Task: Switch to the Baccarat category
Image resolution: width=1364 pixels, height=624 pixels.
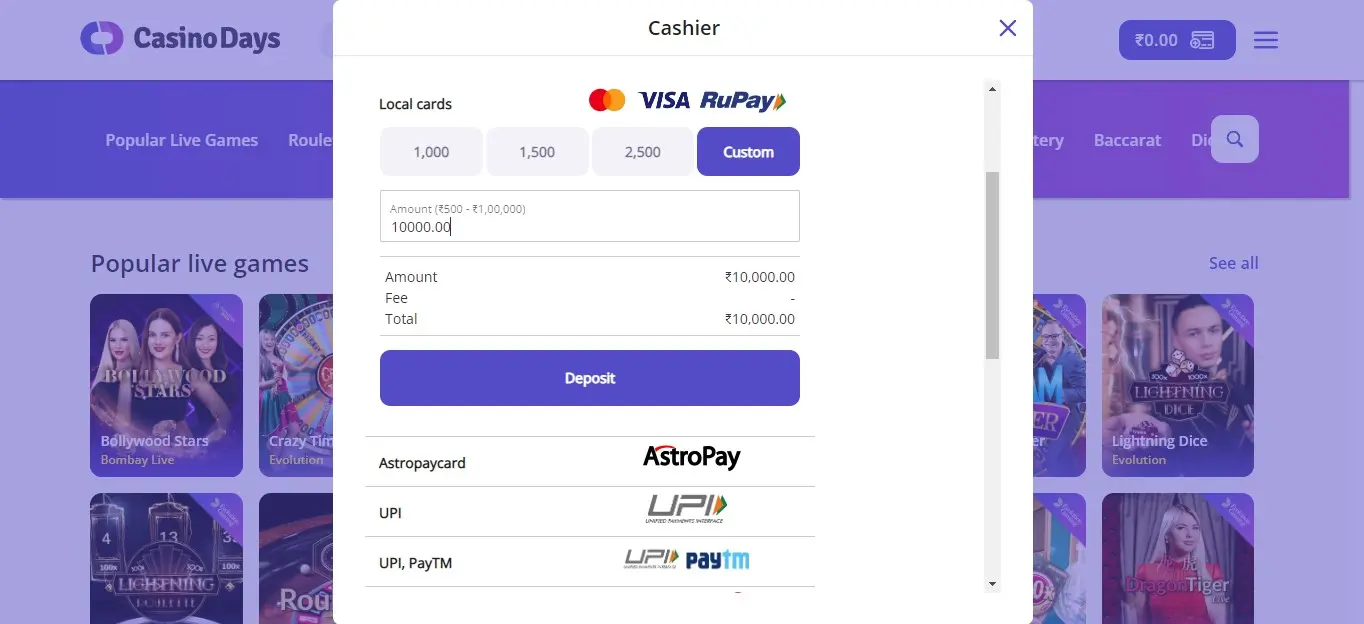Action: (x=1127, y=140)
